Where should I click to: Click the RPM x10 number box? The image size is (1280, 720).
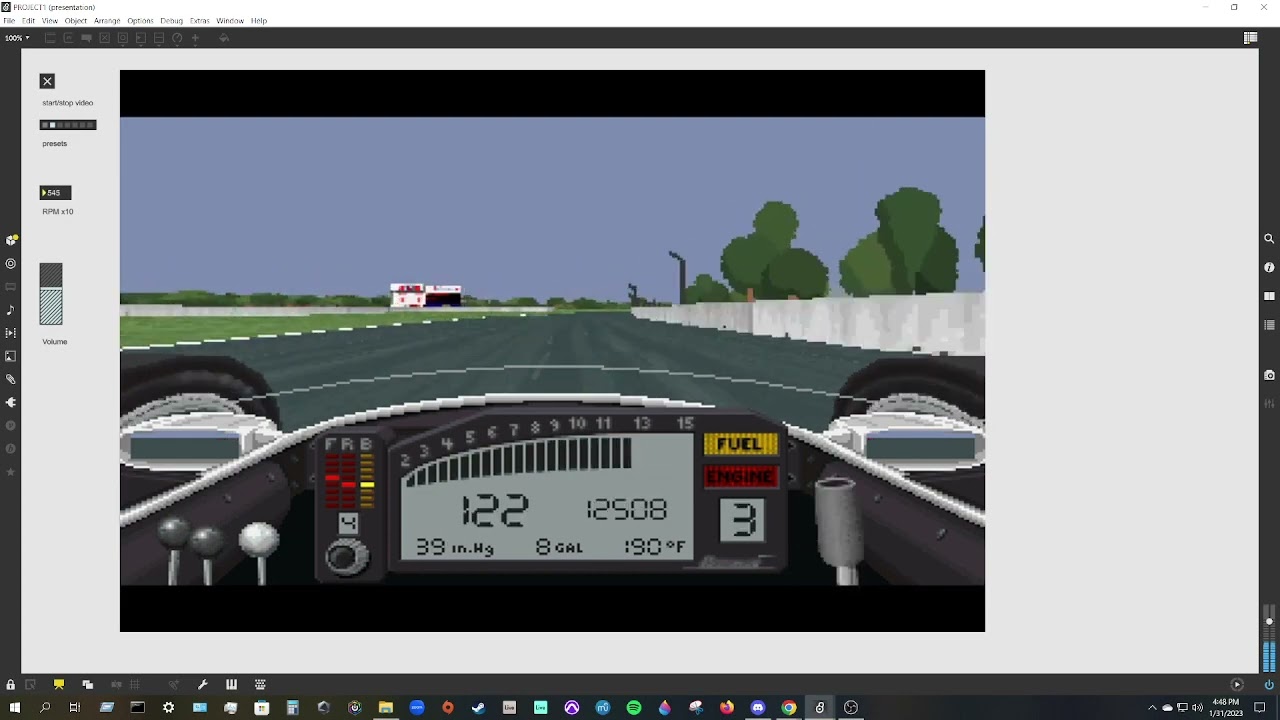[55, 192]
